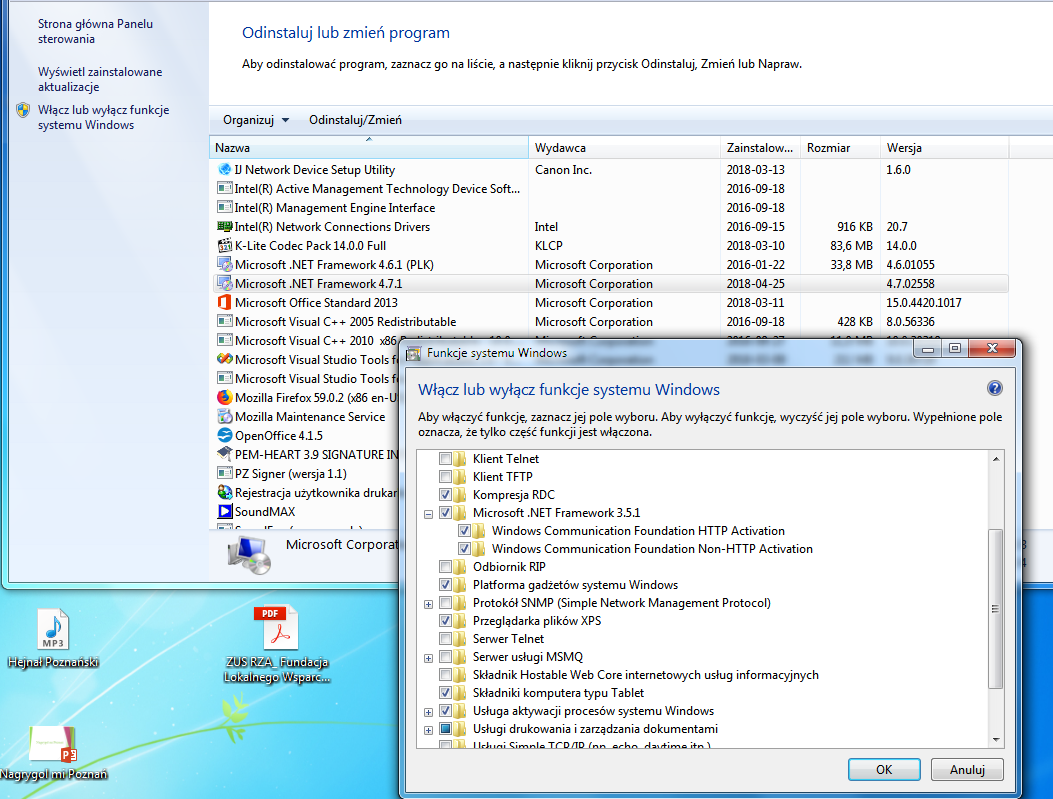Viewport: 1053px width, 799px height.
Task: Open the Hejnał Poznański MP3 desktop file
Action: [x=52, y=629]
